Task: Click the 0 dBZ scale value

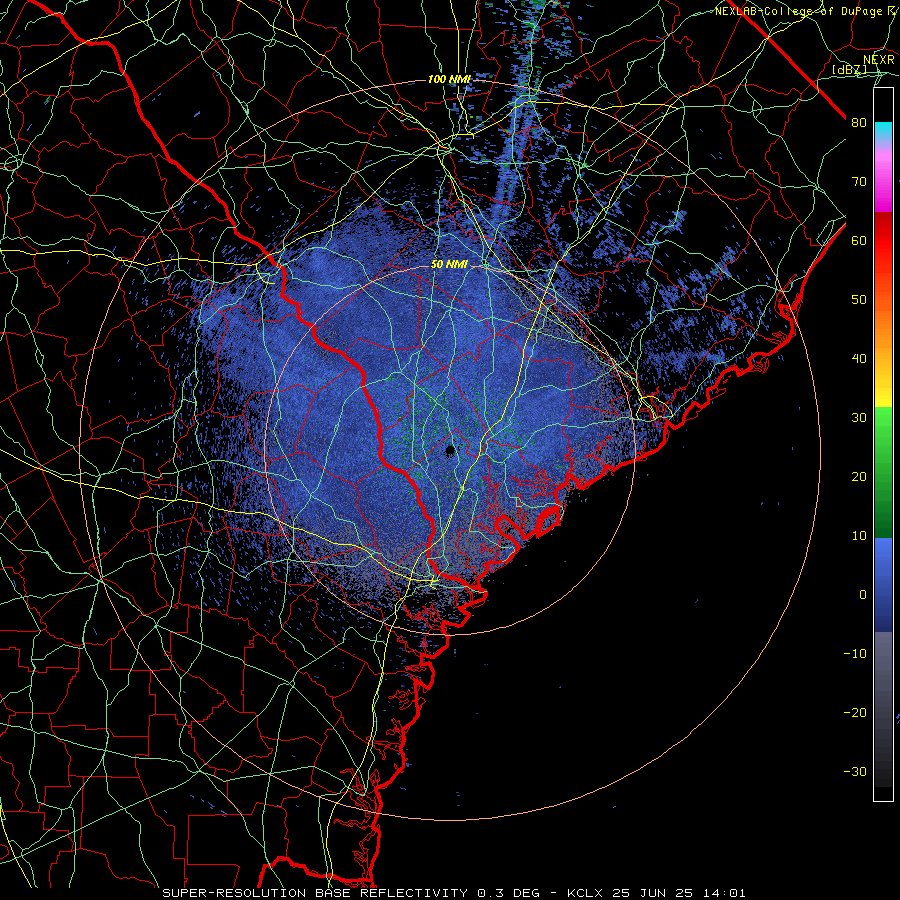Action: click(x=863, y=595)
